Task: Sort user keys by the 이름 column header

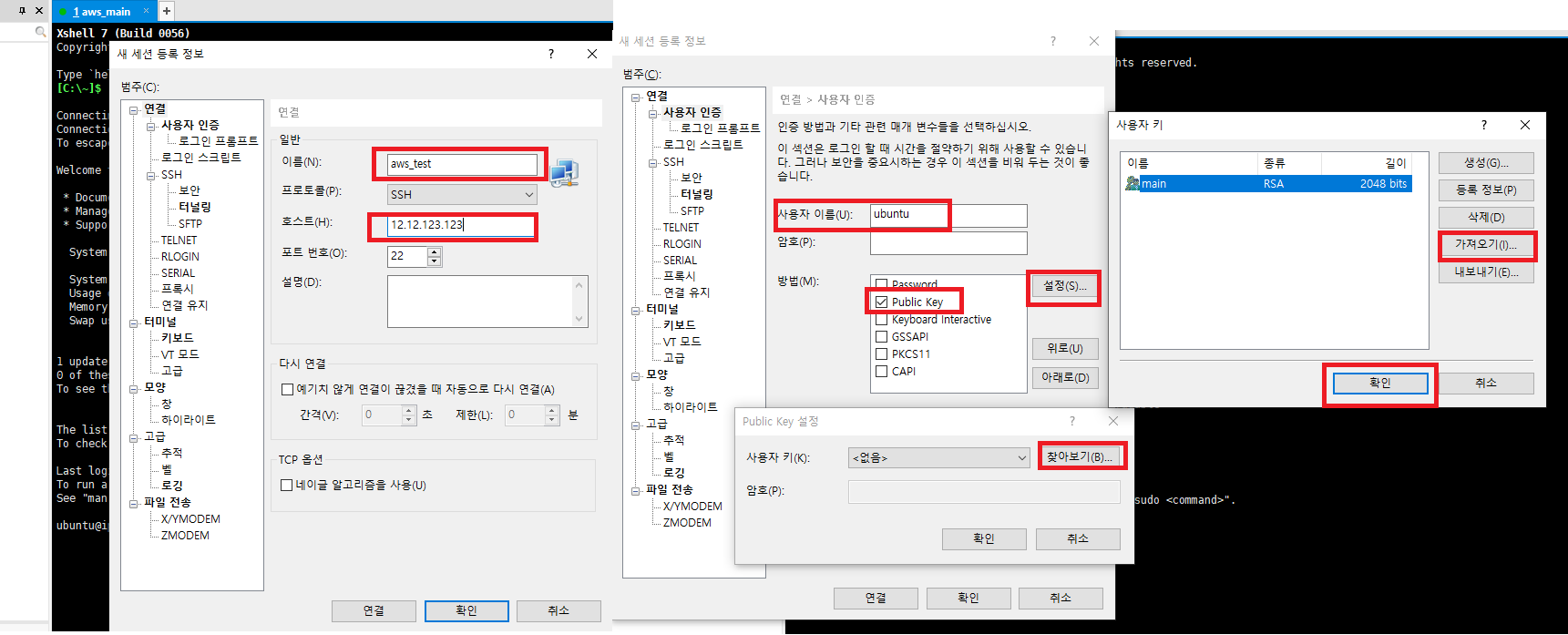Action: click(x=1189, y=163)
